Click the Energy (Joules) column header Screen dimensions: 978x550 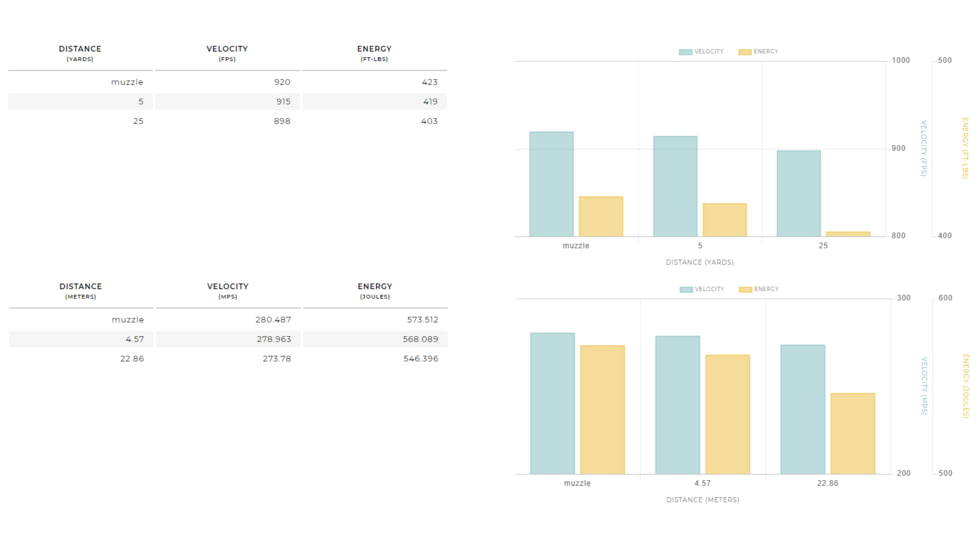point(375,291)
